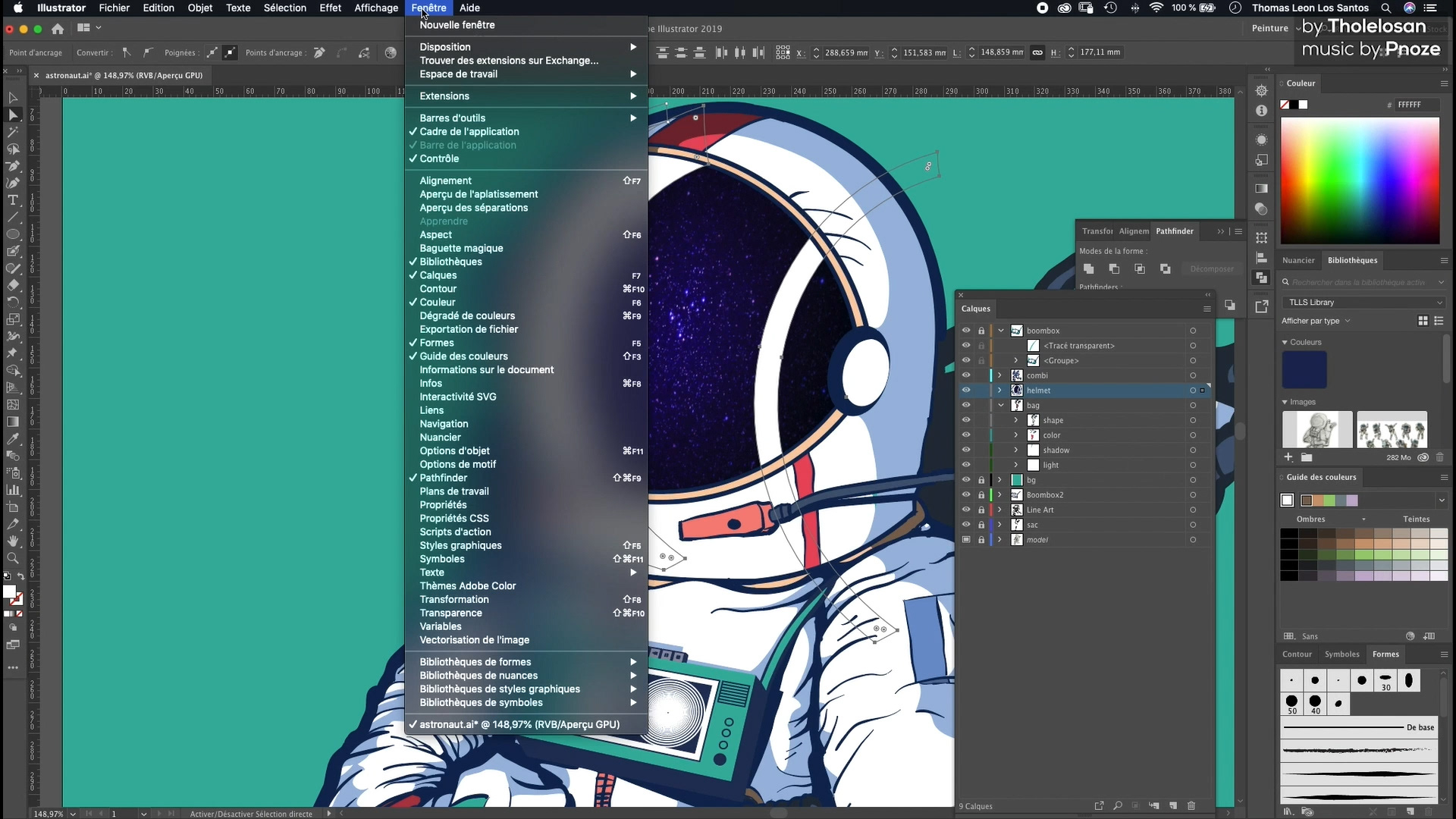The image size is (1456, 819).
Task: Pick a color in the Couleur spectrum
Action: coord(1360,180)
